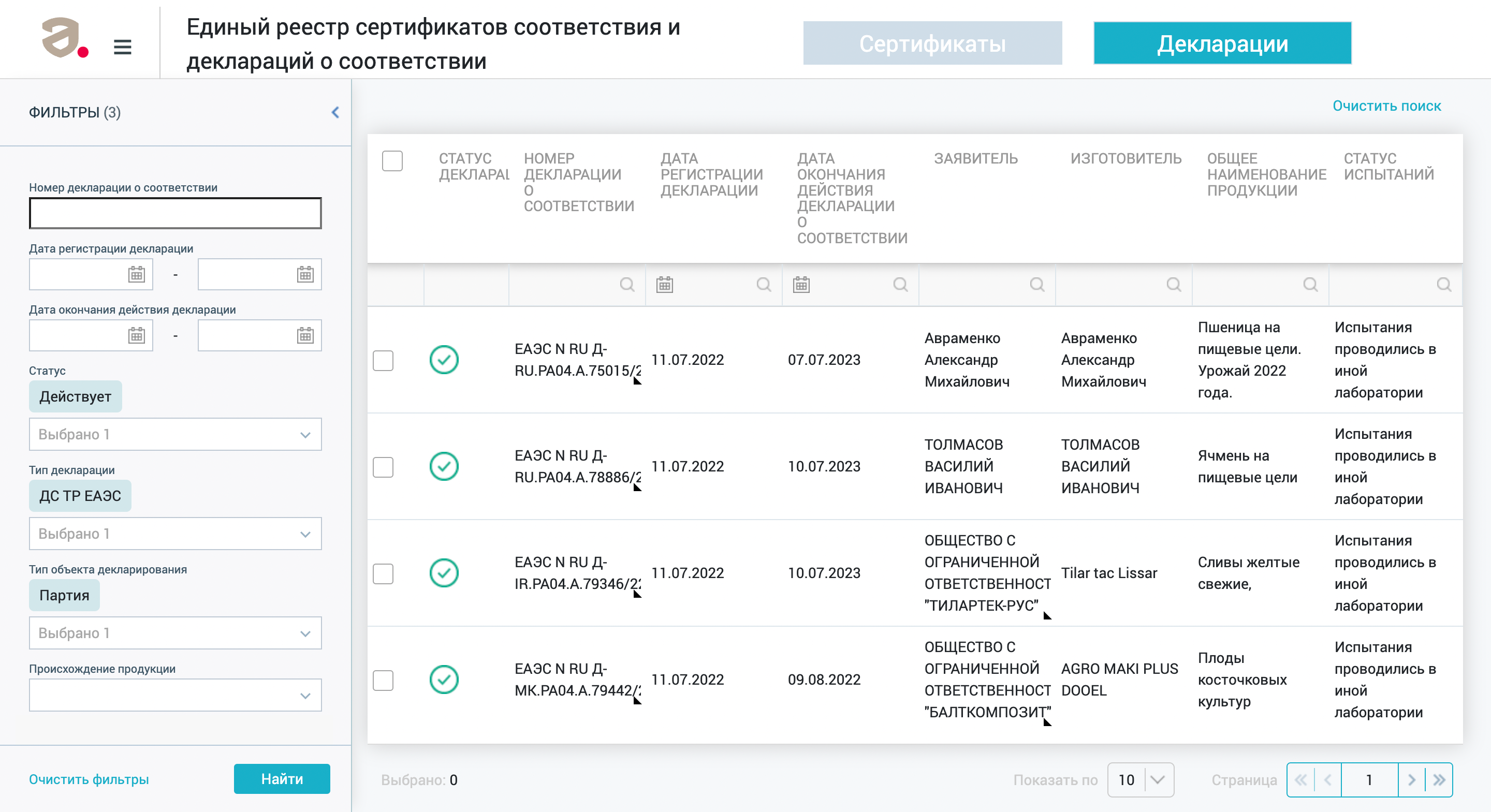Viewport: 1491px width, 812px height.
Task: Click Ячмень на пищевые цели cell
Action: coord(1247,466)
